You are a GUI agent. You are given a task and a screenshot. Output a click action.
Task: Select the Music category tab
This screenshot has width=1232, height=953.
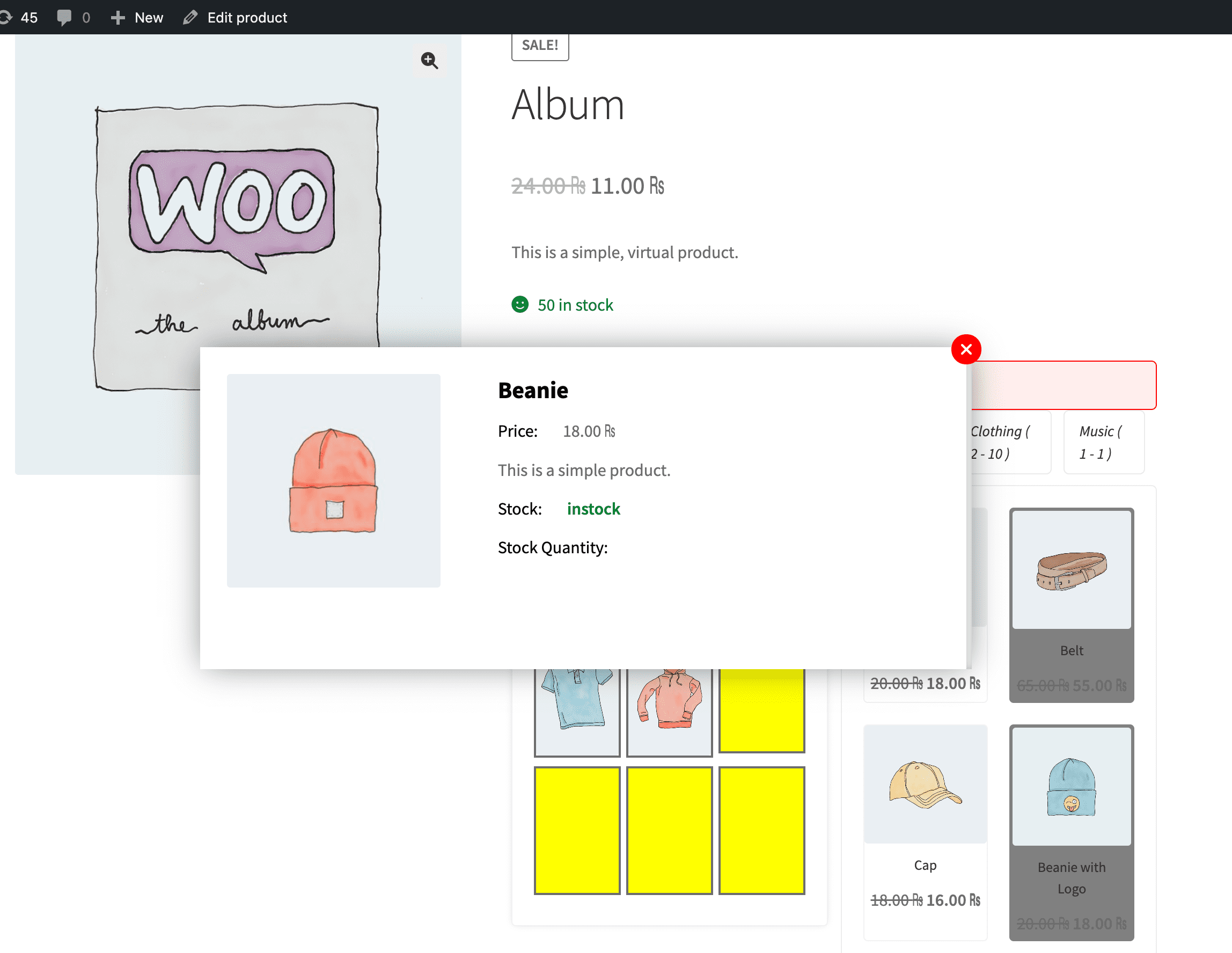(x=1103, y=442)
